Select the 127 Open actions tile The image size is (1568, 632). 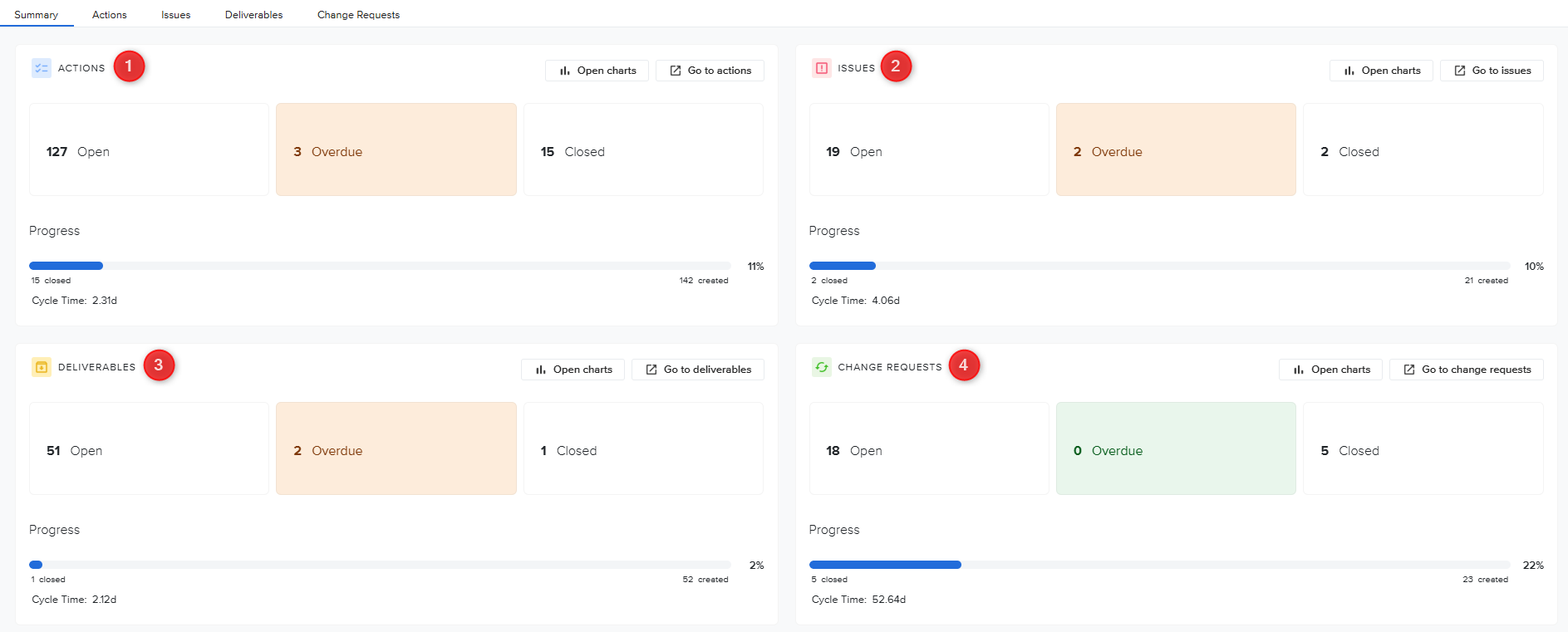149,149
